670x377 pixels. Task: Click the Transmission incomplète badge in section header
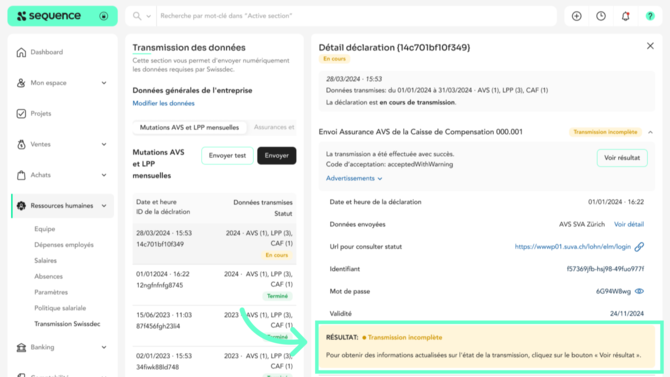tap(605, 132)
